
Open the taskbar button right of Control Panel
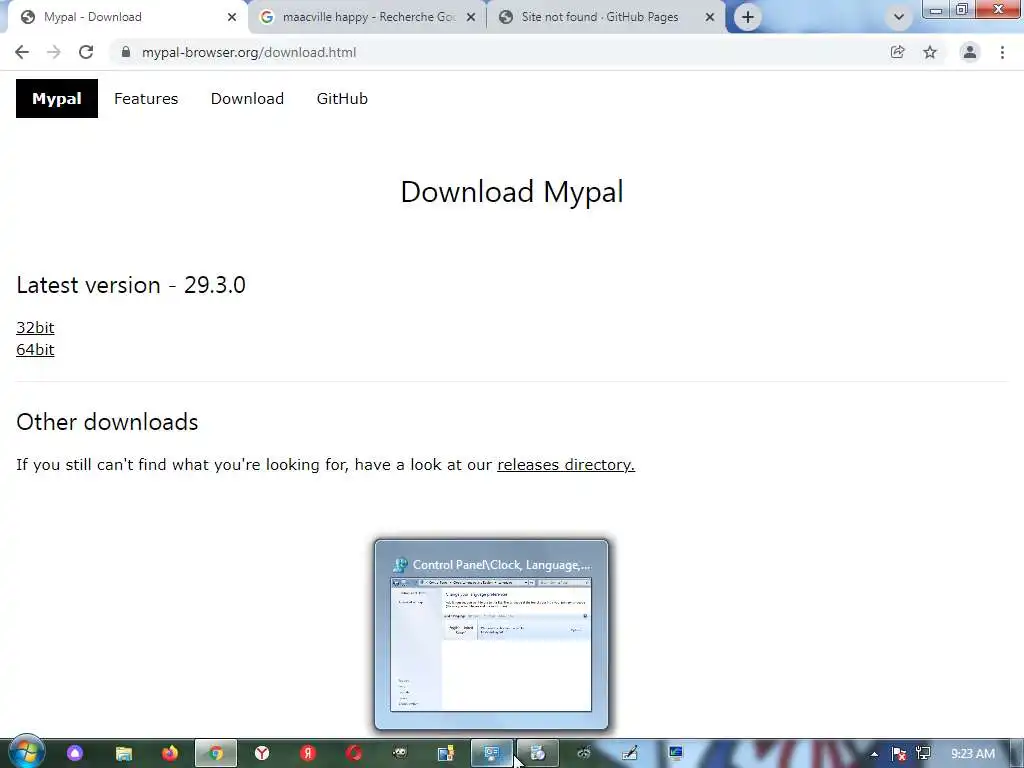point(537,754)
